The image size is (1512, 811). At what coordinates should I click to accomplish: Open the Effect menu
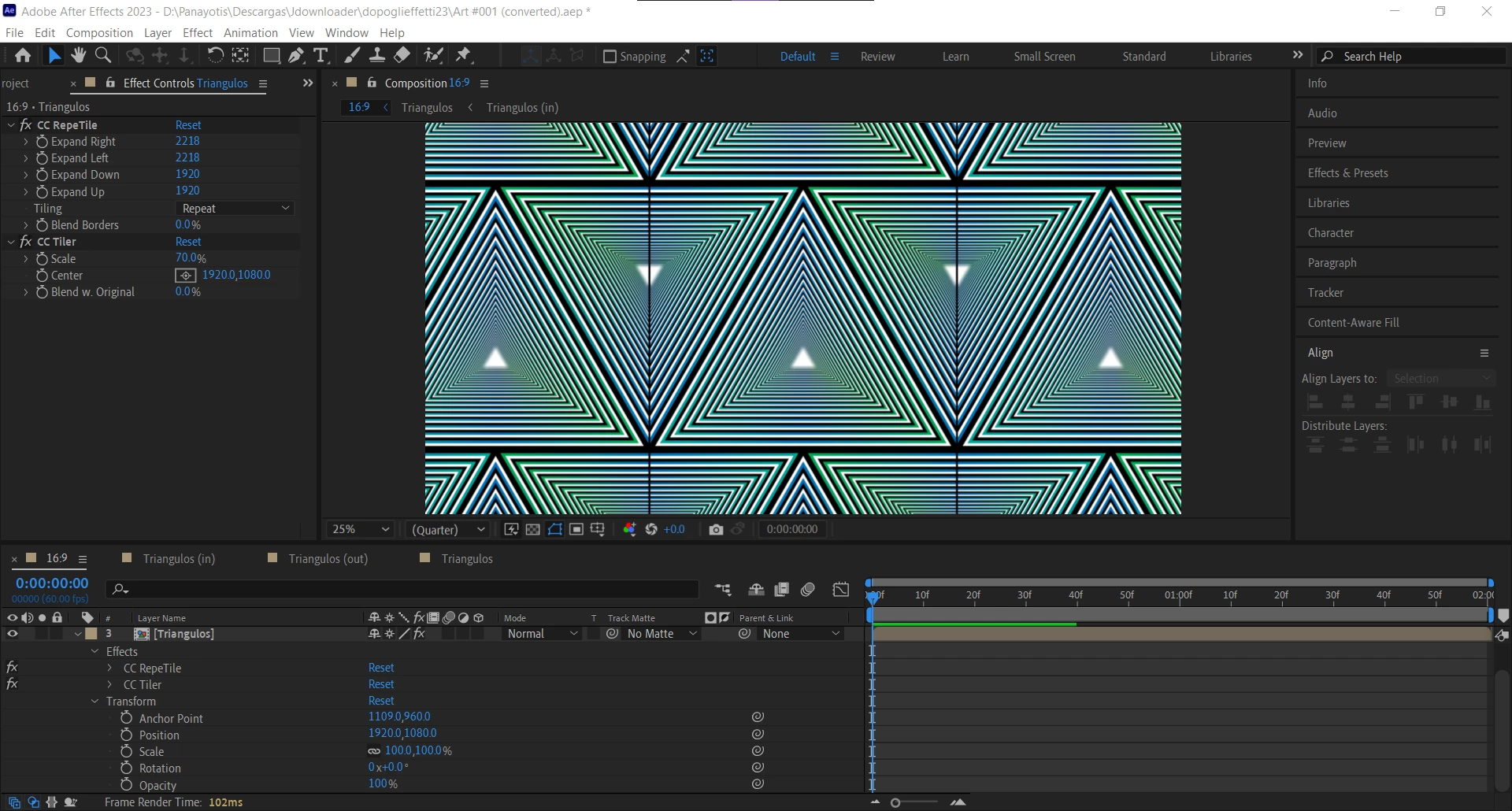coord(198,33)
